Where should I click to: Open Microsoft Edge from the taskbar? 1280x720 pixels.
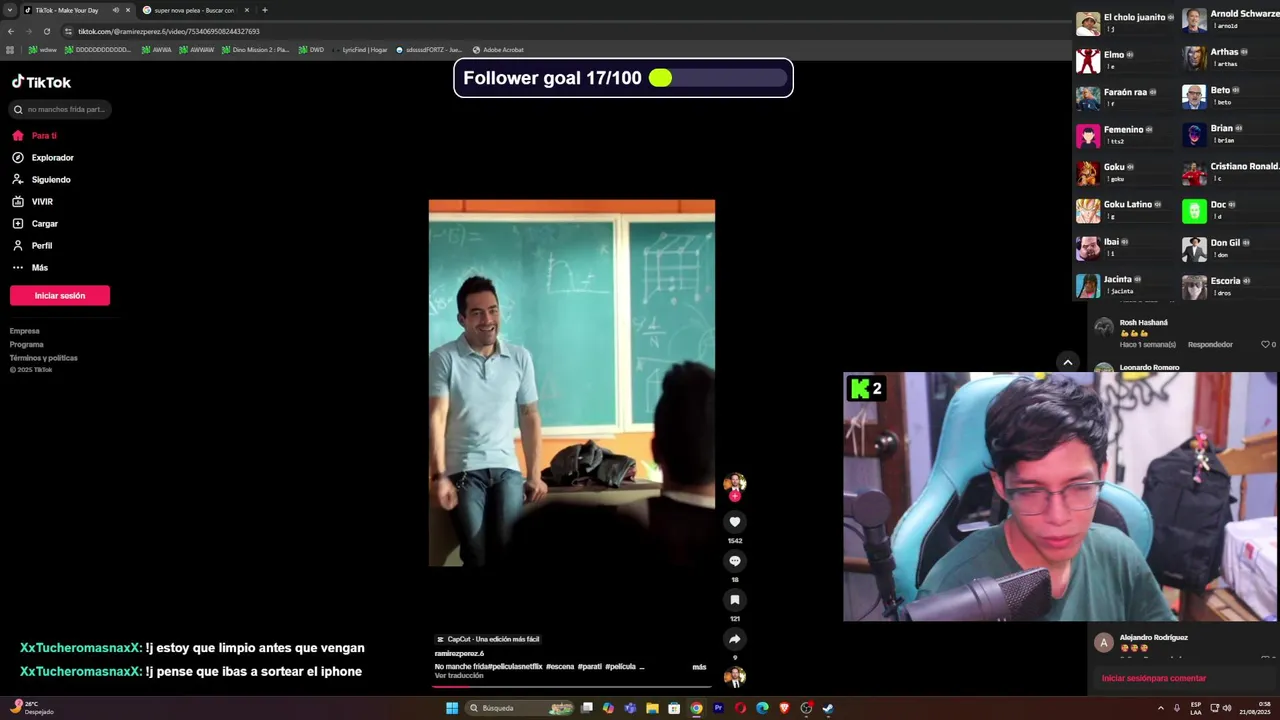(x=762, y=708)
